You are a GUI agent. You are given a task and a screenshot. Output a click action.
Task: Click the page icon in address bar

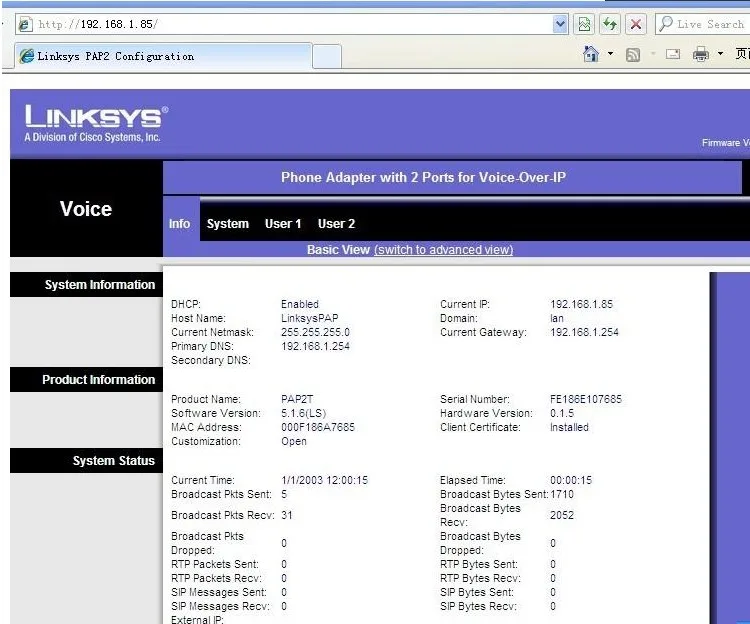(x=25, y=24)
